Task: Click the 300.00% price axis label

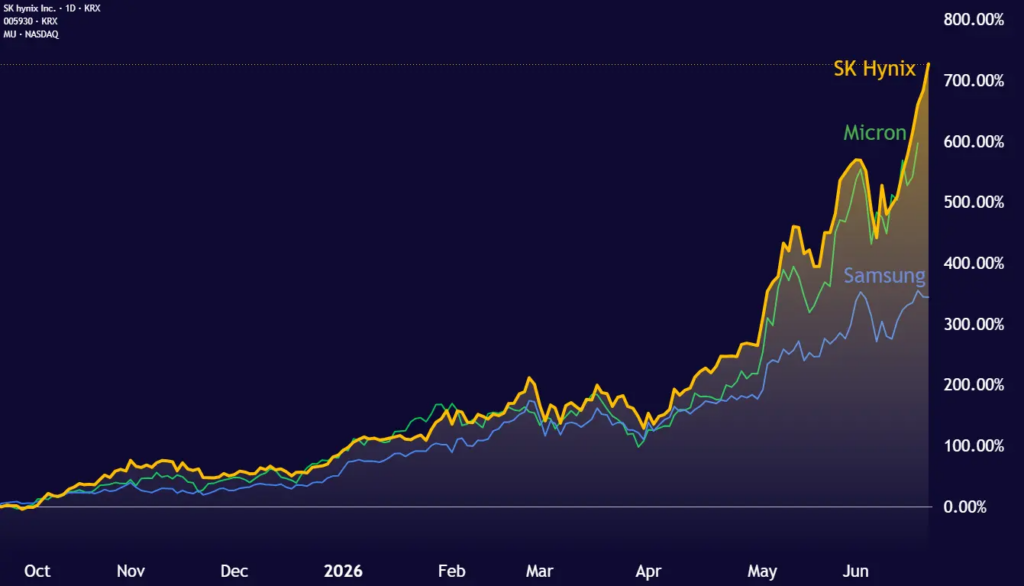Action: [973, 324]
